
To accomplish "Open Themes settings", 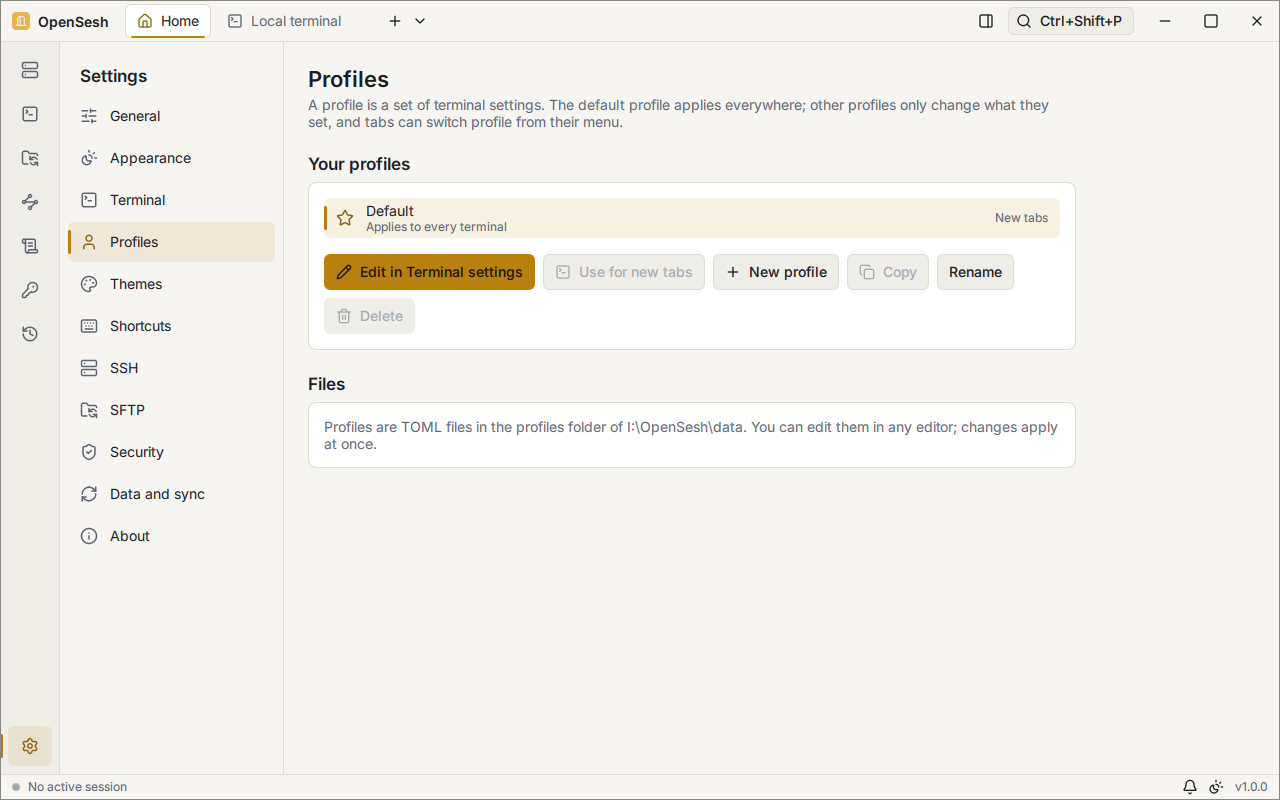I will tap(171, 284).
